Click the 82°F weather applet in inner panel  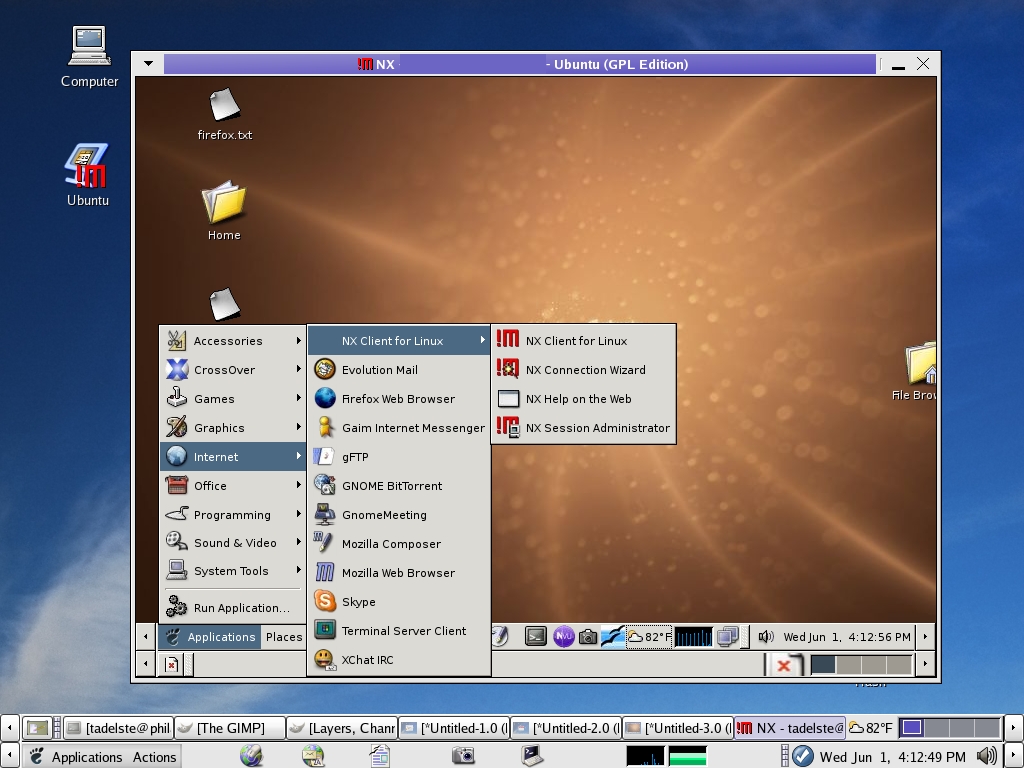[649, 636]
